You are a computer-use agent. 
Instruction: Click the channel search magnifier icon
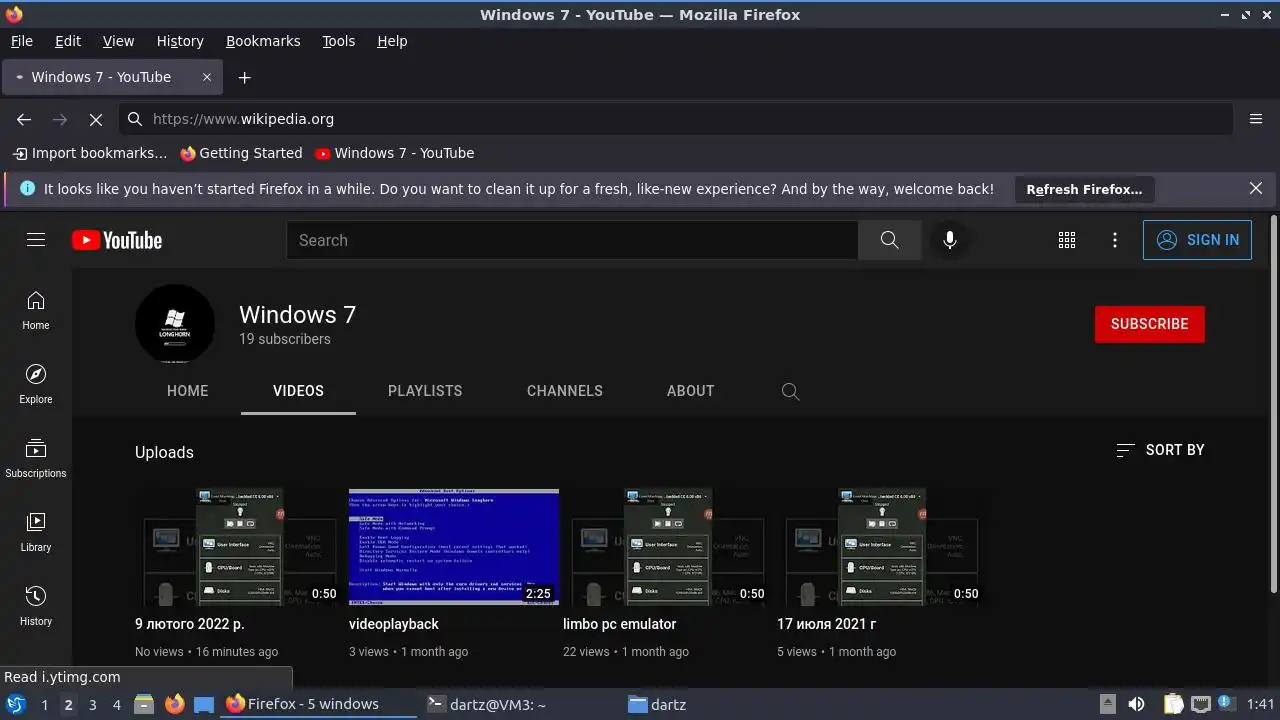(x=791, y=391)
